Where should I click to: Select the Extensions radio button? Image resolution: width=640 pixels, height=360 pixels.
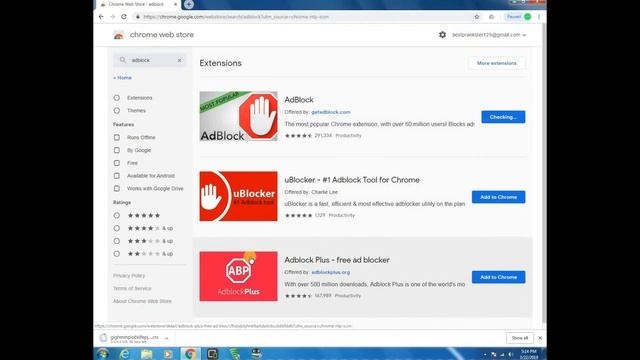pos(117,98)
